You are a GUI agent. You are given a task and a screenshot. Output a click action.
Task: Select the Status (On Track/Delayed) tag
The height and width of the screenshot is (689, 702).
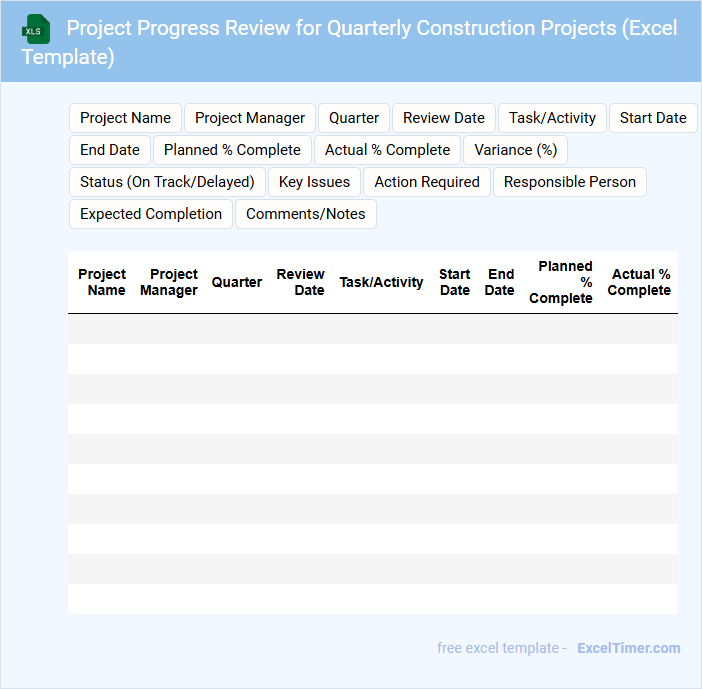pos(167,182)
